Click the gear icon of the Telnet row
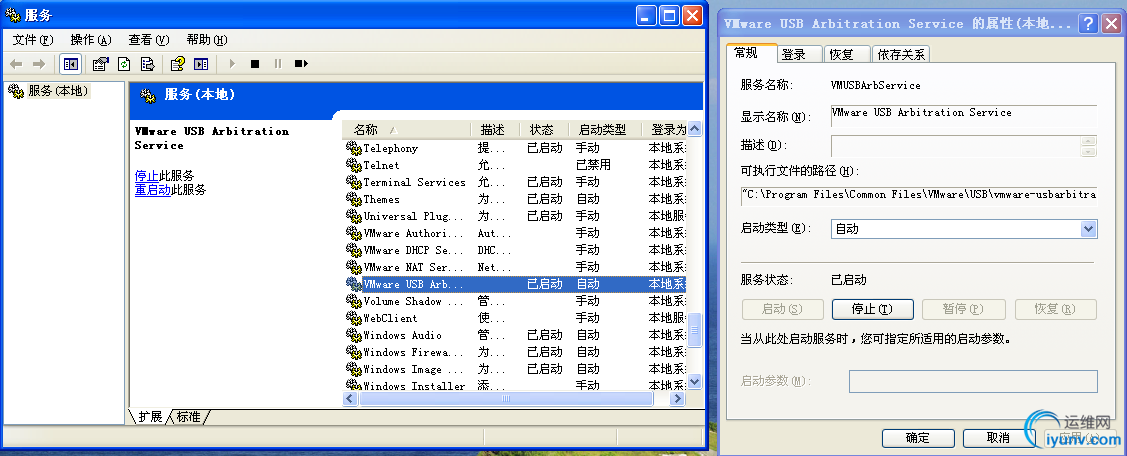1127x456 pixels. tap(354, 165)
